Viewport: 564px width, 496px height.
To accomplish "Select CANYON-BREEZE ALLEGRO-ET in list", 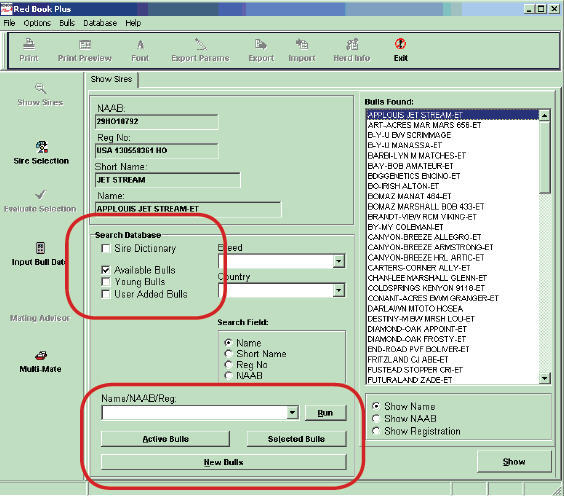I will coord(452,237).
